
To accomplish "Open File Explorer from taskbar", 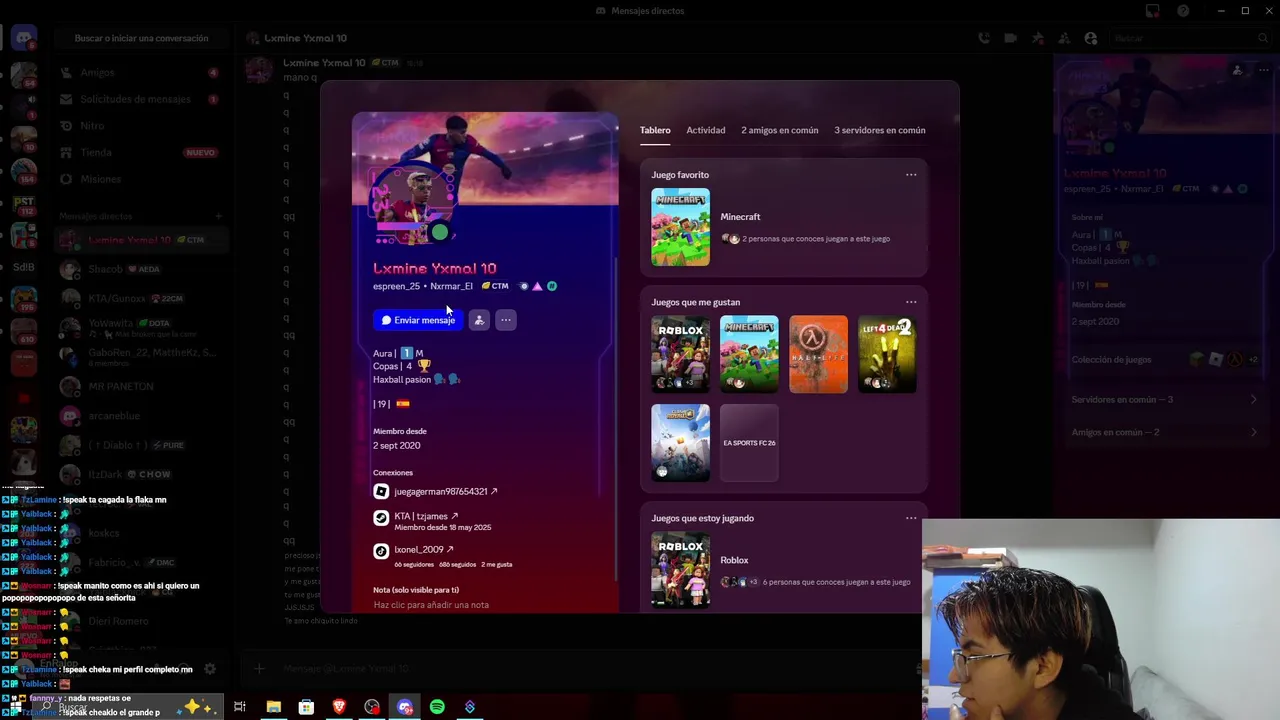I will (273, 707).
